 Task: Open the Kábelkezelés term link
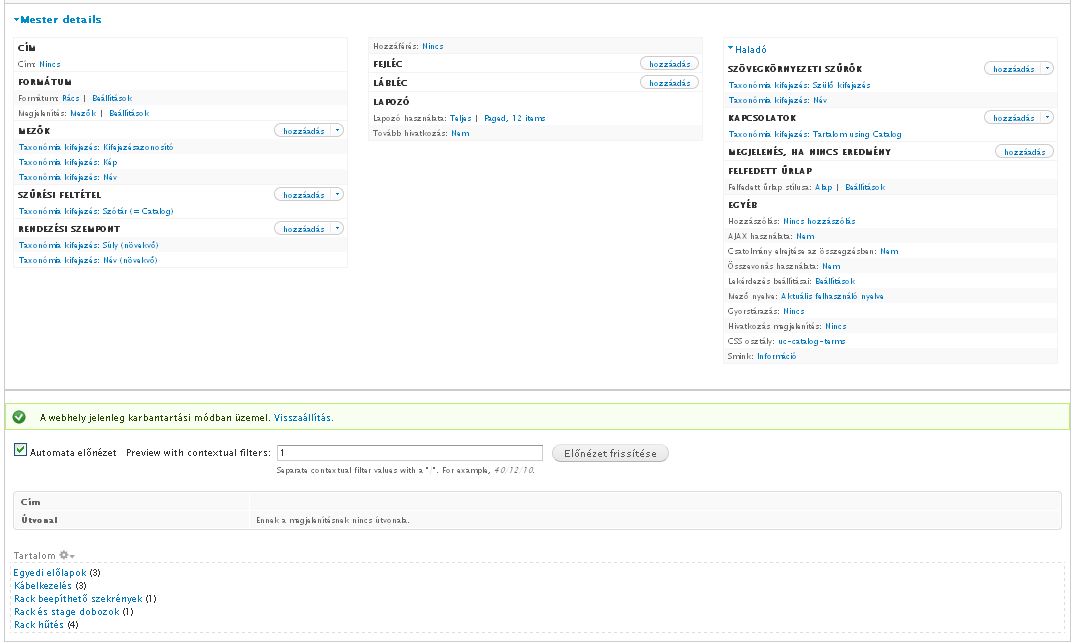(x=42, y=585)
